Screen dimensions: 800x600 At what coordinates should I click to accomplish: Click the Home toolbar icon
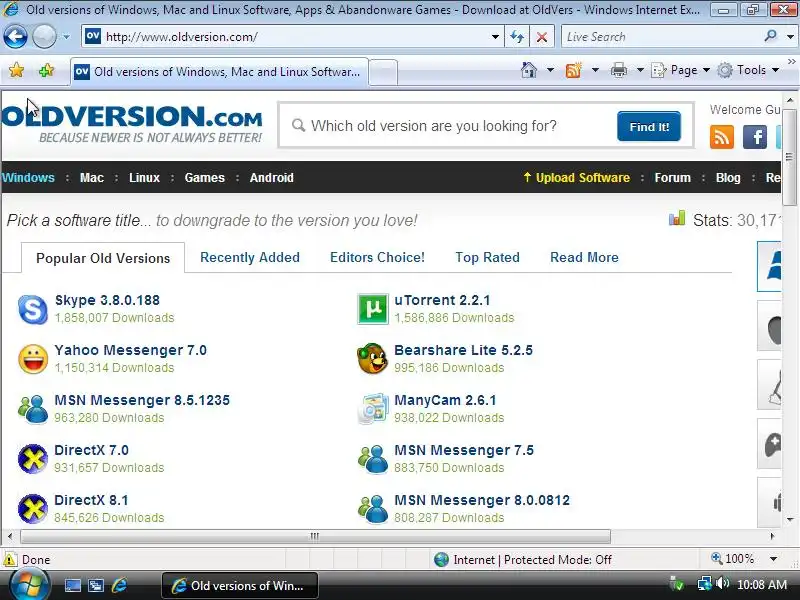point(529,70)
